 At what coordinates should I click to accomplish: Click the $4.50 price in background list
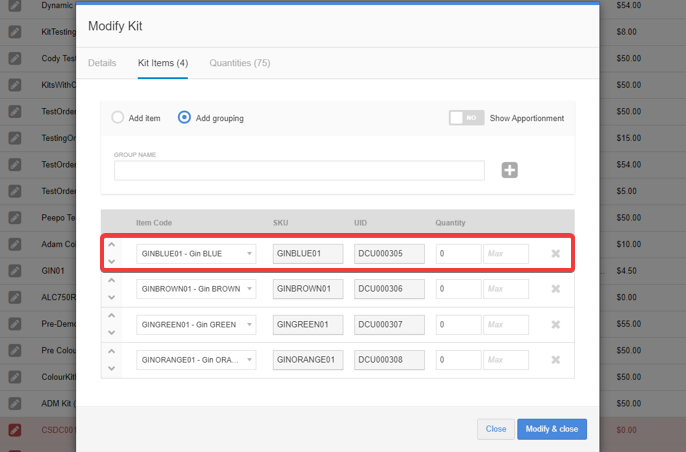click(626, 271)
